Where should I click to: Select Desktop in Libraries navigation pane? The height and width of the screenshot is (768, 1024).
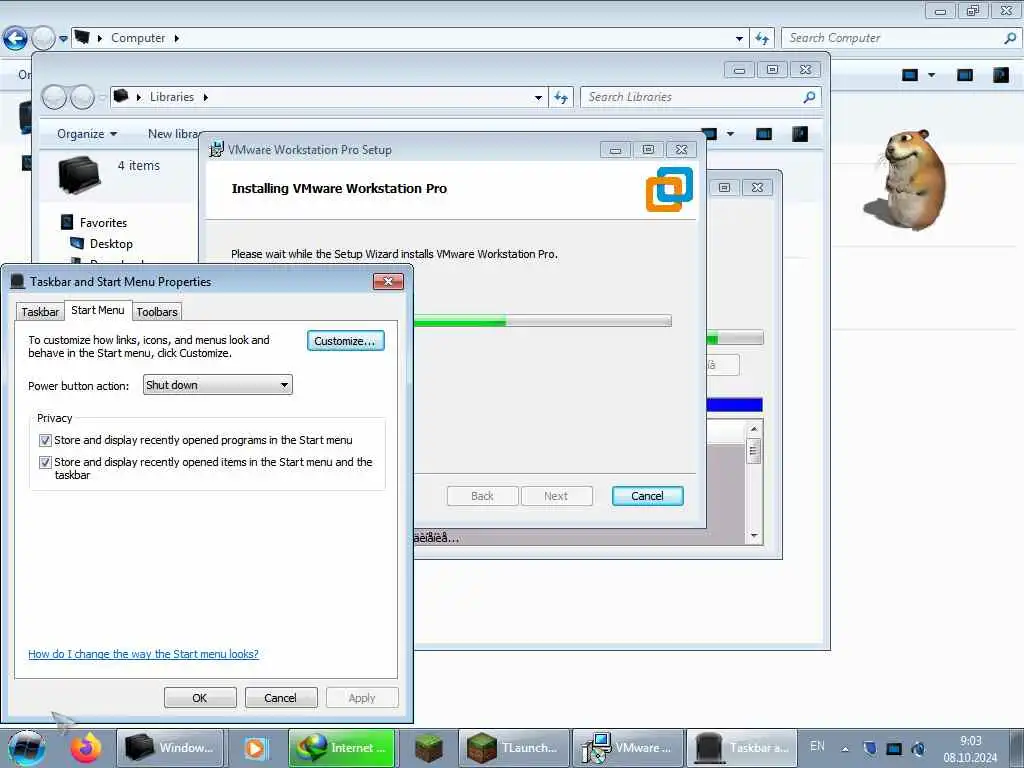pos(111,244)
